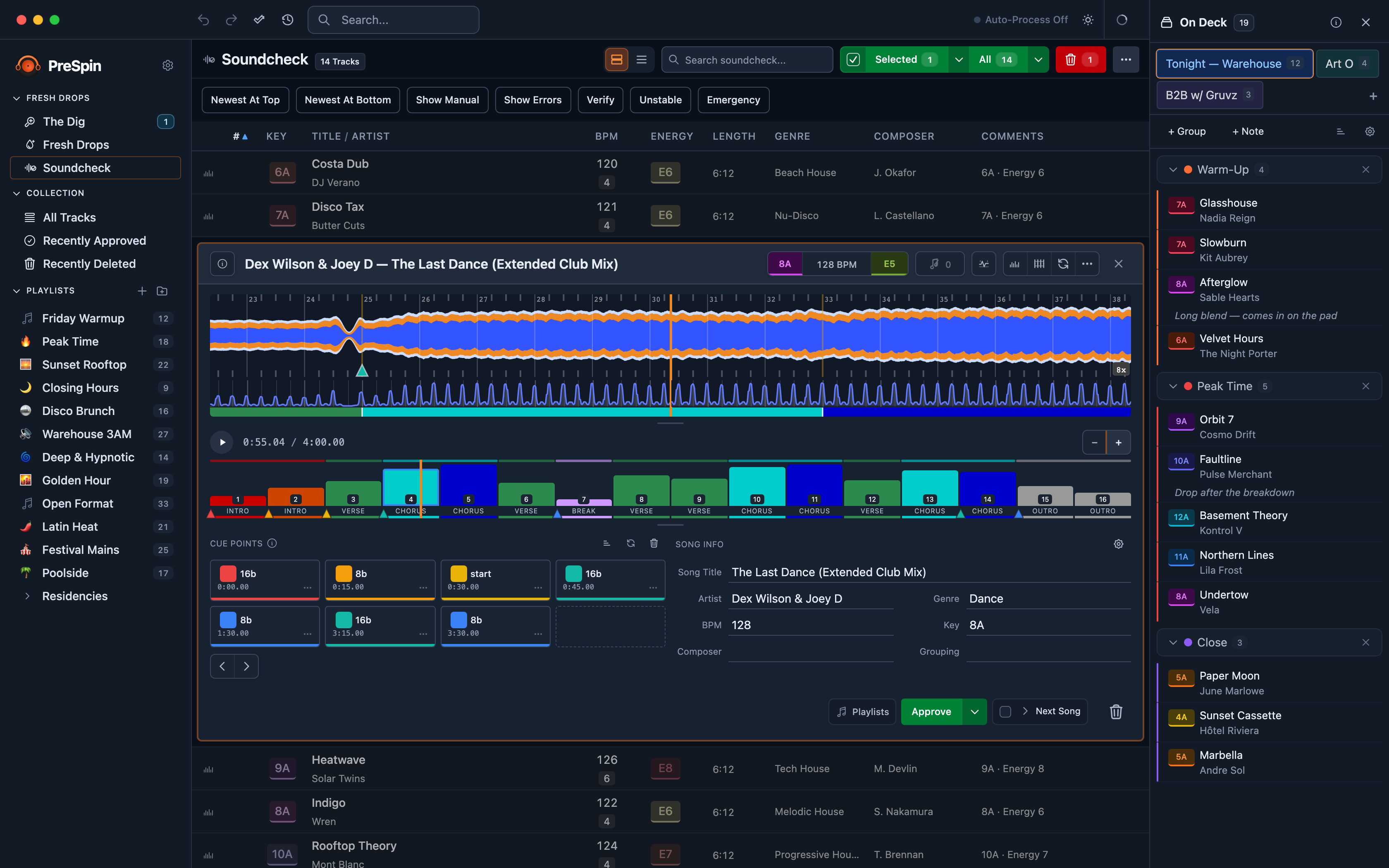The height and width of the screenshot is (868, 1389).
Task: Expand the Residencies folder
Action: pos(27,596)
